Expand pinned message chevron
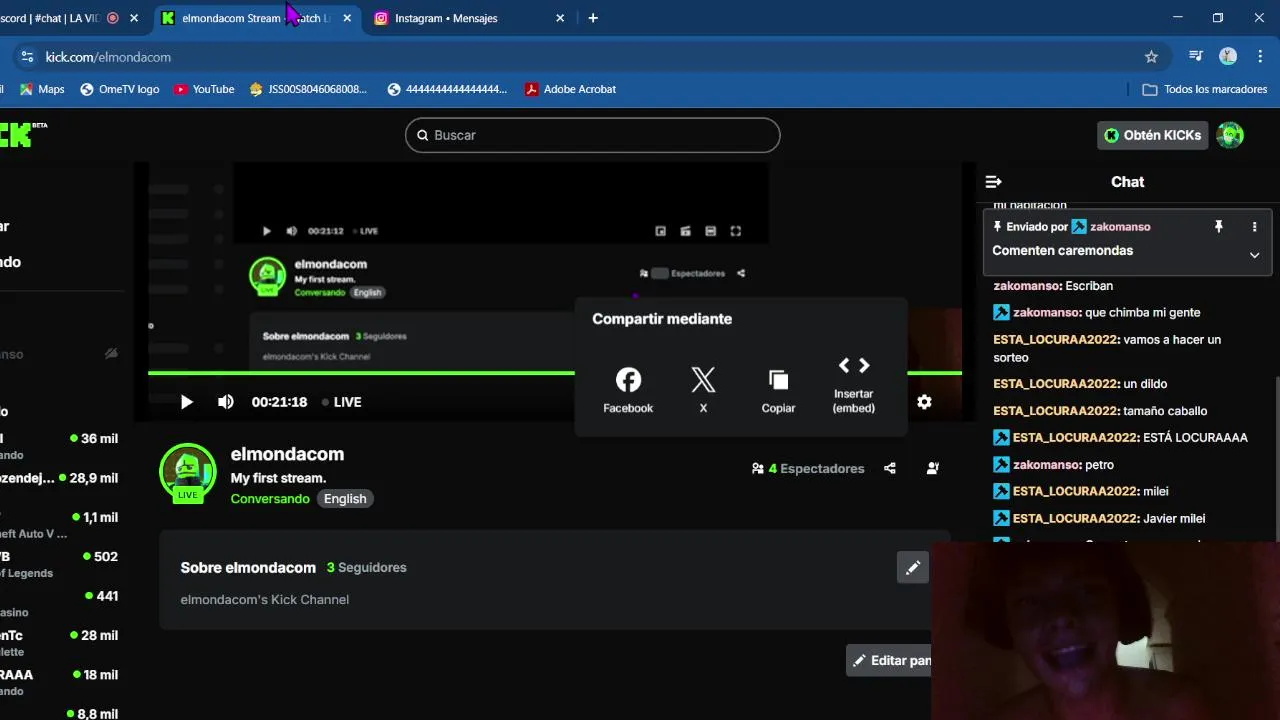Screen dimensions: 1280x720 point(1254,255)
